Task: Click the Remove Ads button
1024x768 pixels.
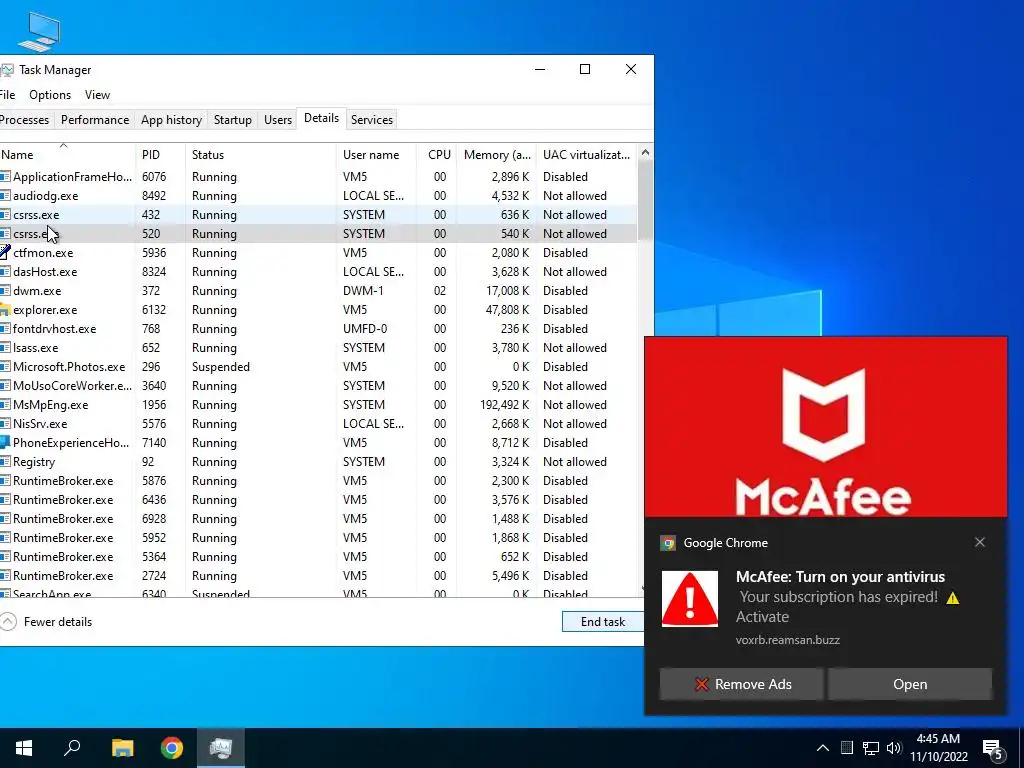Action: click(x=741, y=684)
